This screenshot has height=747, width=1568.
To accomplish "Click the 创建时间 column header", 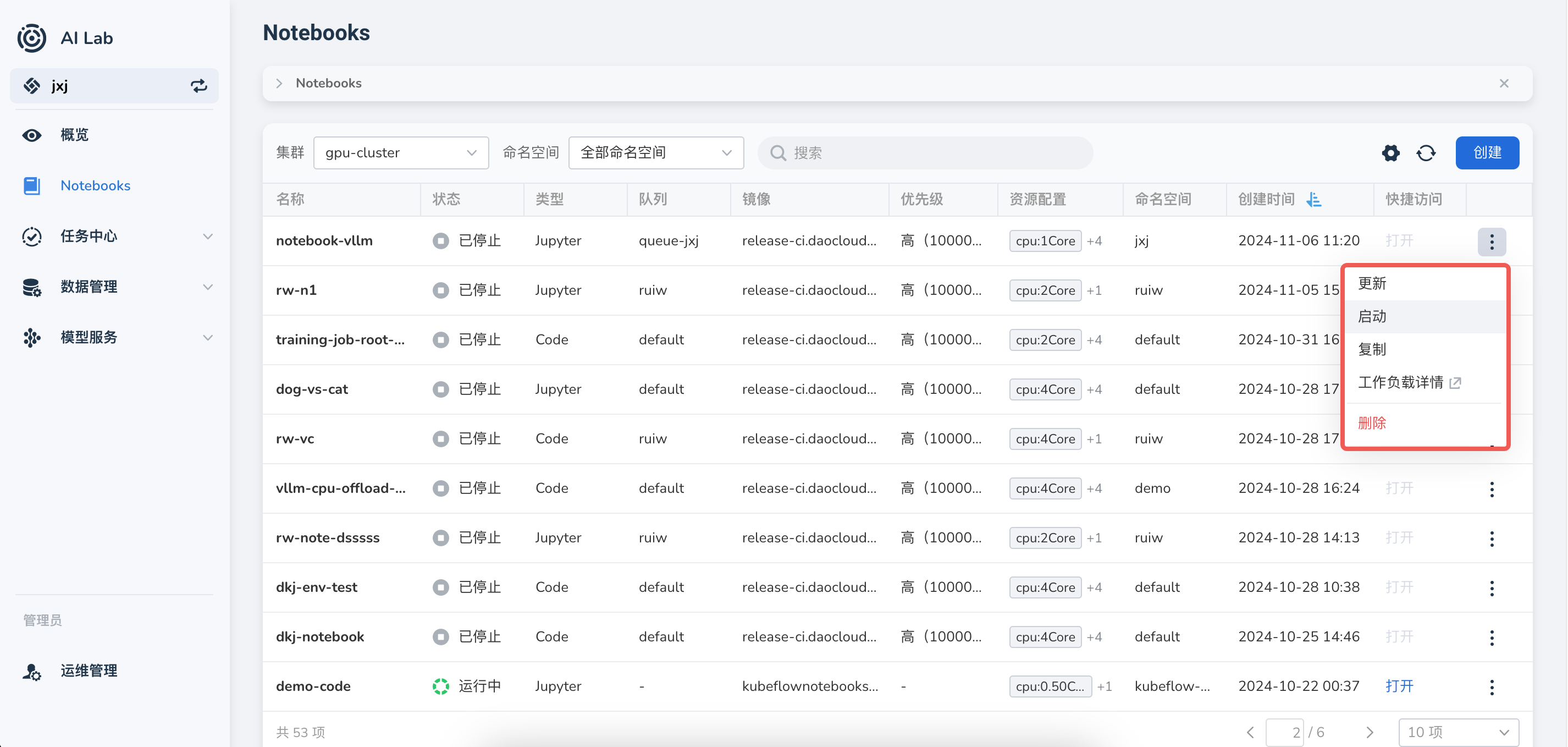I will tap(1266, 200).
